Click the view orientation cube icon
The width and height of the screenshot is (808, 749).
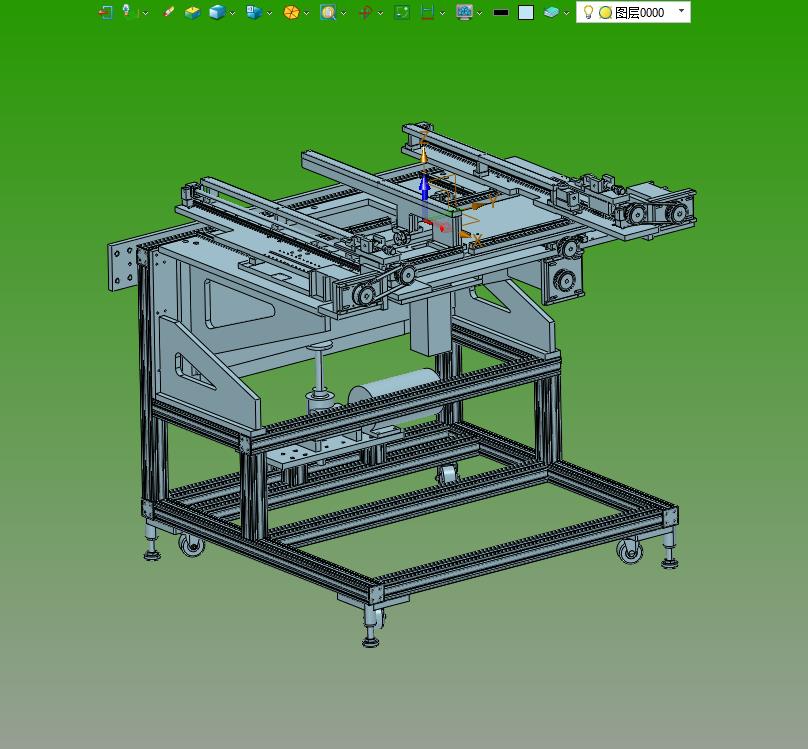[254, 12]
